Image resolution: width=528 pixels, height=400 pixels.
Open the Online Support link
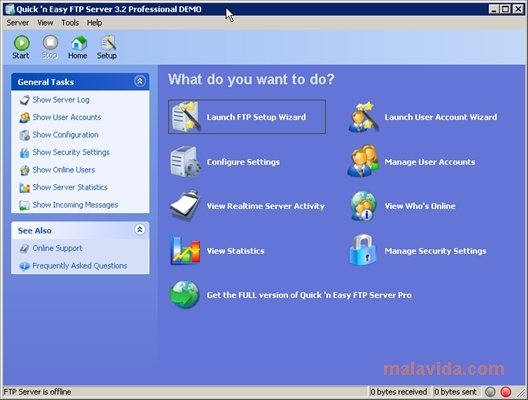pos(57,248)
